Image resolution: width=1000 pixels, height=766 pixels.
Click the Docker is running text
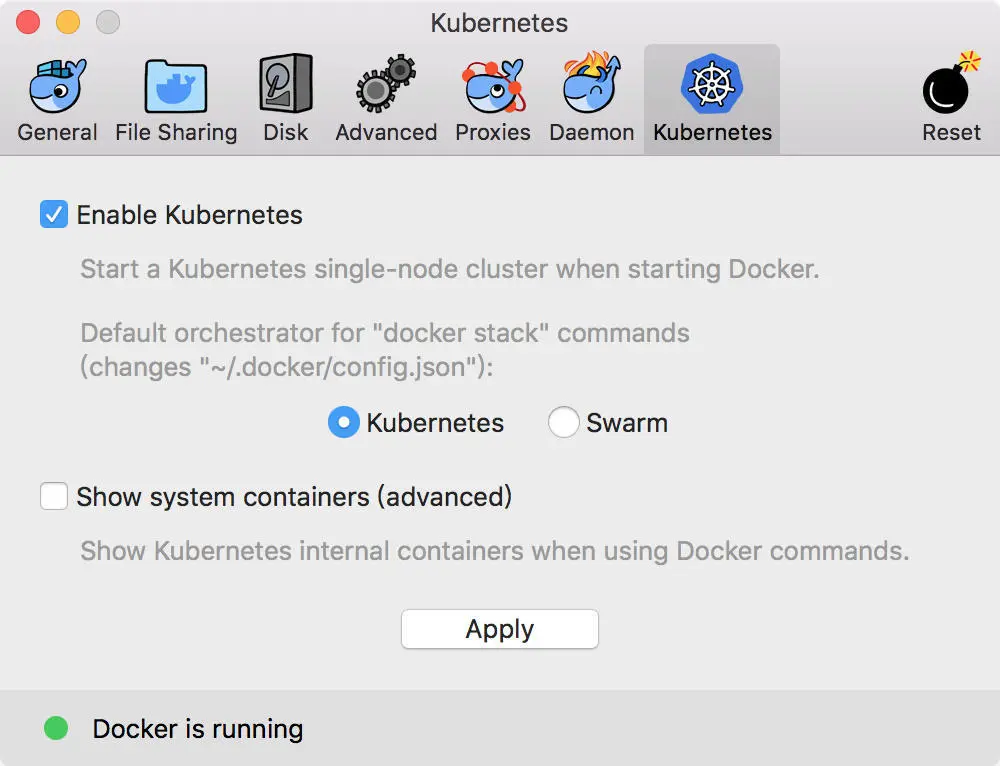tap(196, 728)
